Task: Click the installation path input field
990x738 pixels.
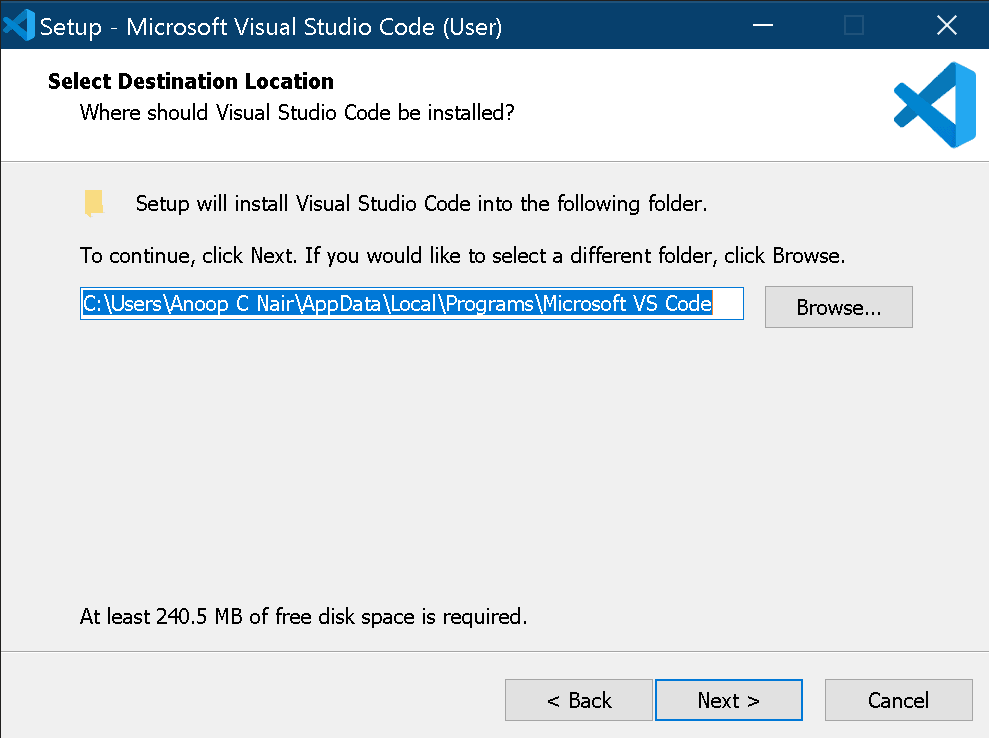Action: 412,304
